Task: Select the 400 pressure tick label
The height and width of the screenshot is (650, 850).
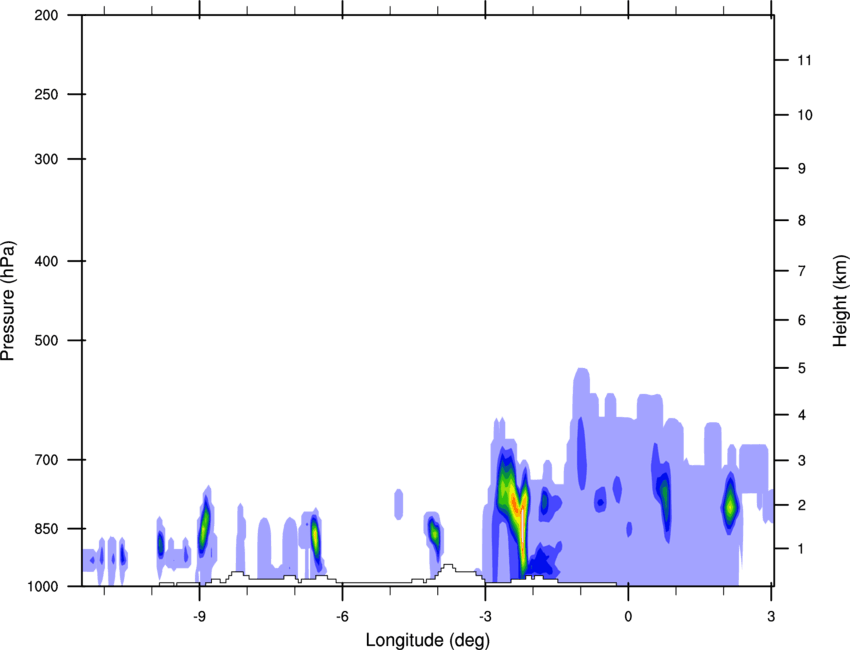Action: click(46, 261)
